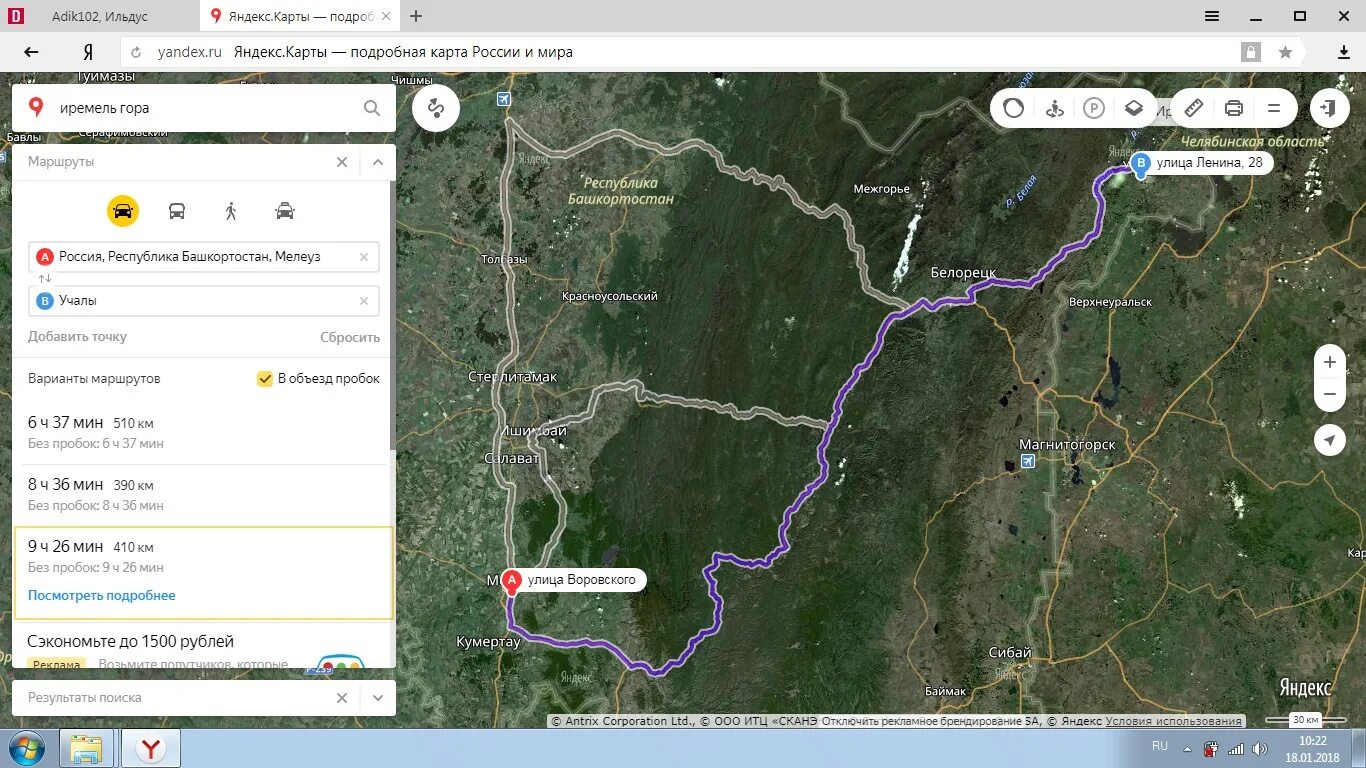Clear the Учалы destination point
The image size is (1366, 768).
(364, 300)
